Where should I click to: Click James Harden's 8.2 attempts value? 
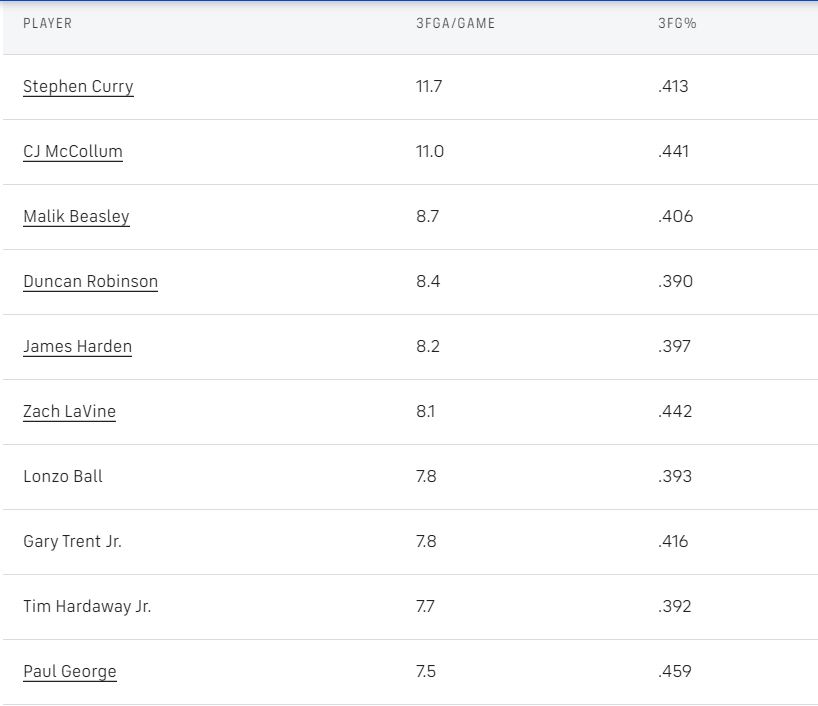pos(428,347)
